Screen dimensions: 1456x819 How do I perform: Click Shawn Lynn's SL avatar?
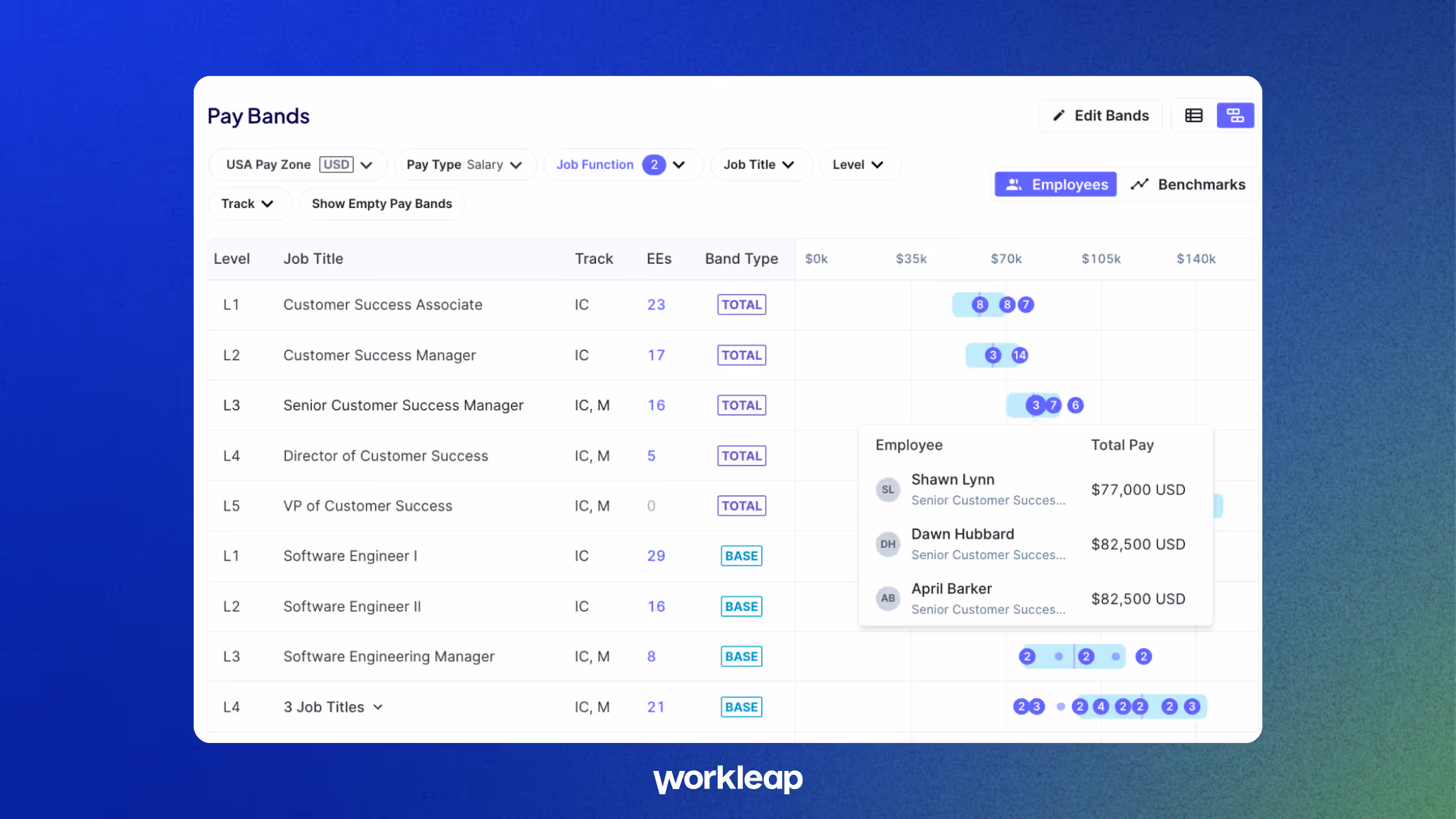pos(888,489)
